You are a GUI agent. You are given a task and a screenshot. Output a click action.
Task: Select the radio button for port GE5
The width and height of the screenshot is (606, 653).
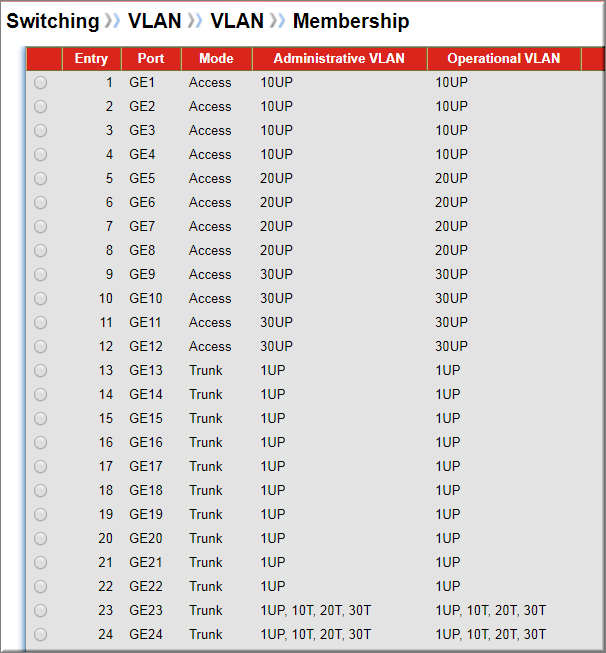coord(40,179)
